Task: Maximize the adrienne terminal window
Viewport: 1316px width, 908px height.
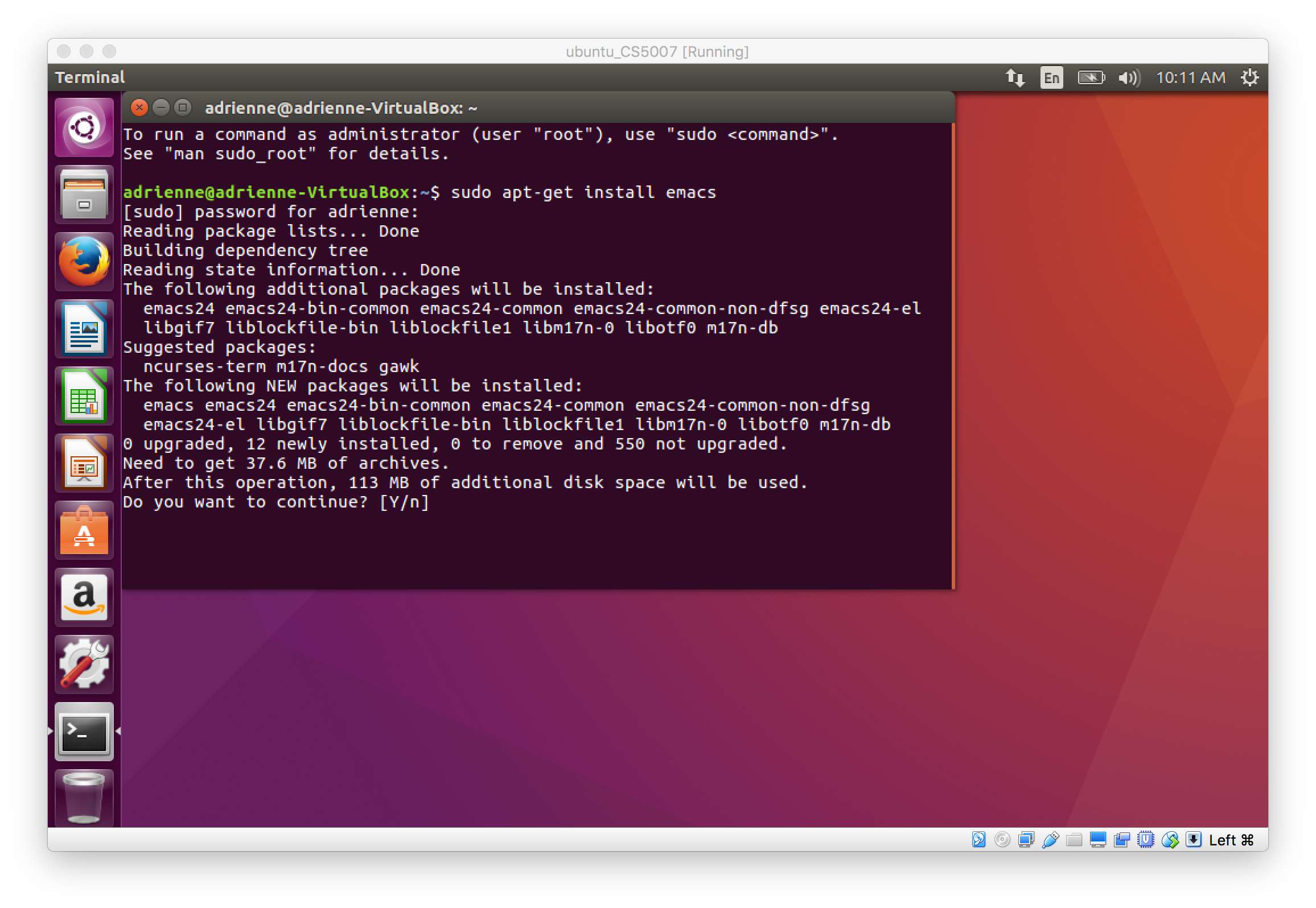Action: click(x=183, y=108)
